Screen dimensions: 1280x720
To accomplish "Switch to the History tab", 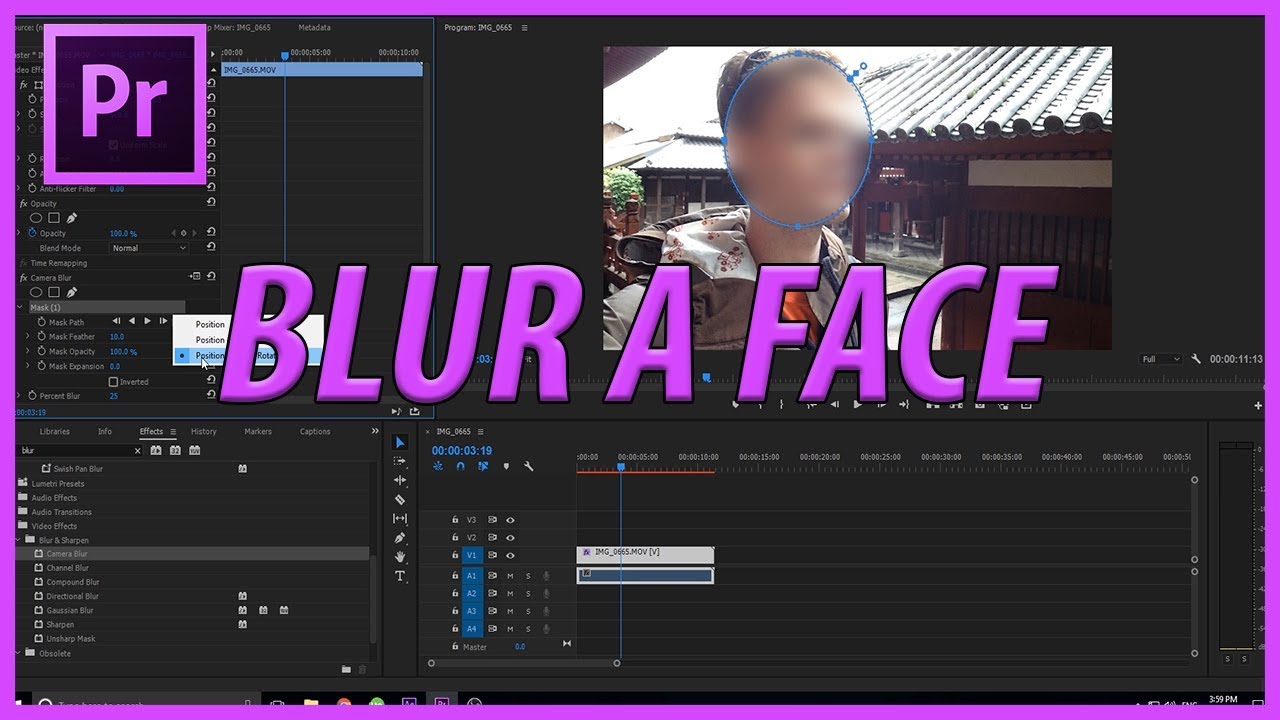I will pos(203,431).
